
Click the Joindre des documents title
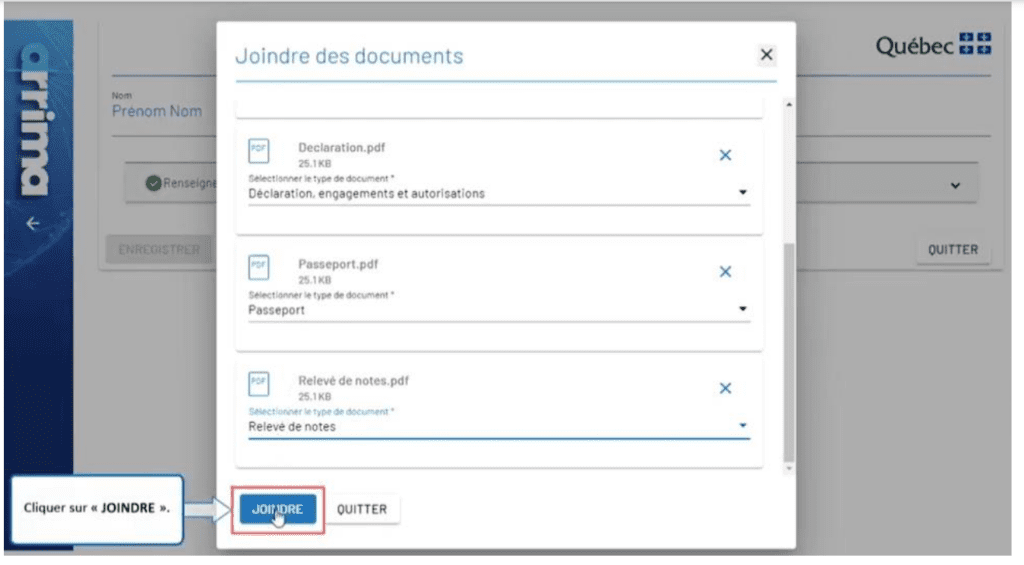tap(349, 56)
